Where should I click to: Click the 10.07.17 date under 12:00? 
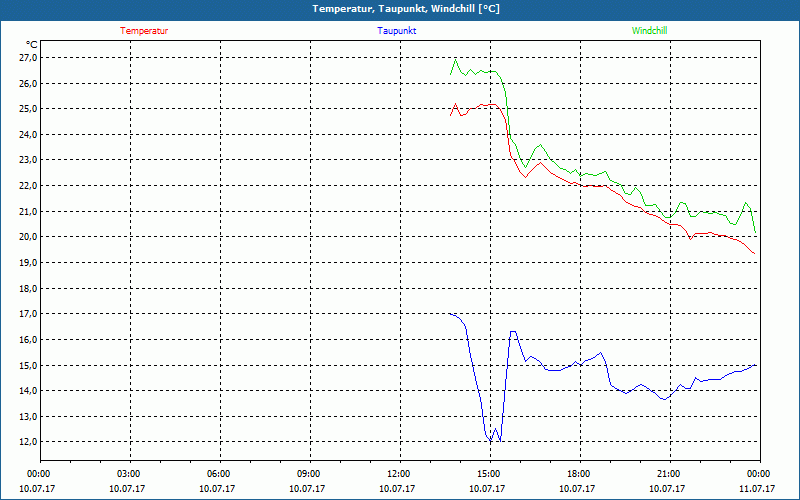click(397, 488)
